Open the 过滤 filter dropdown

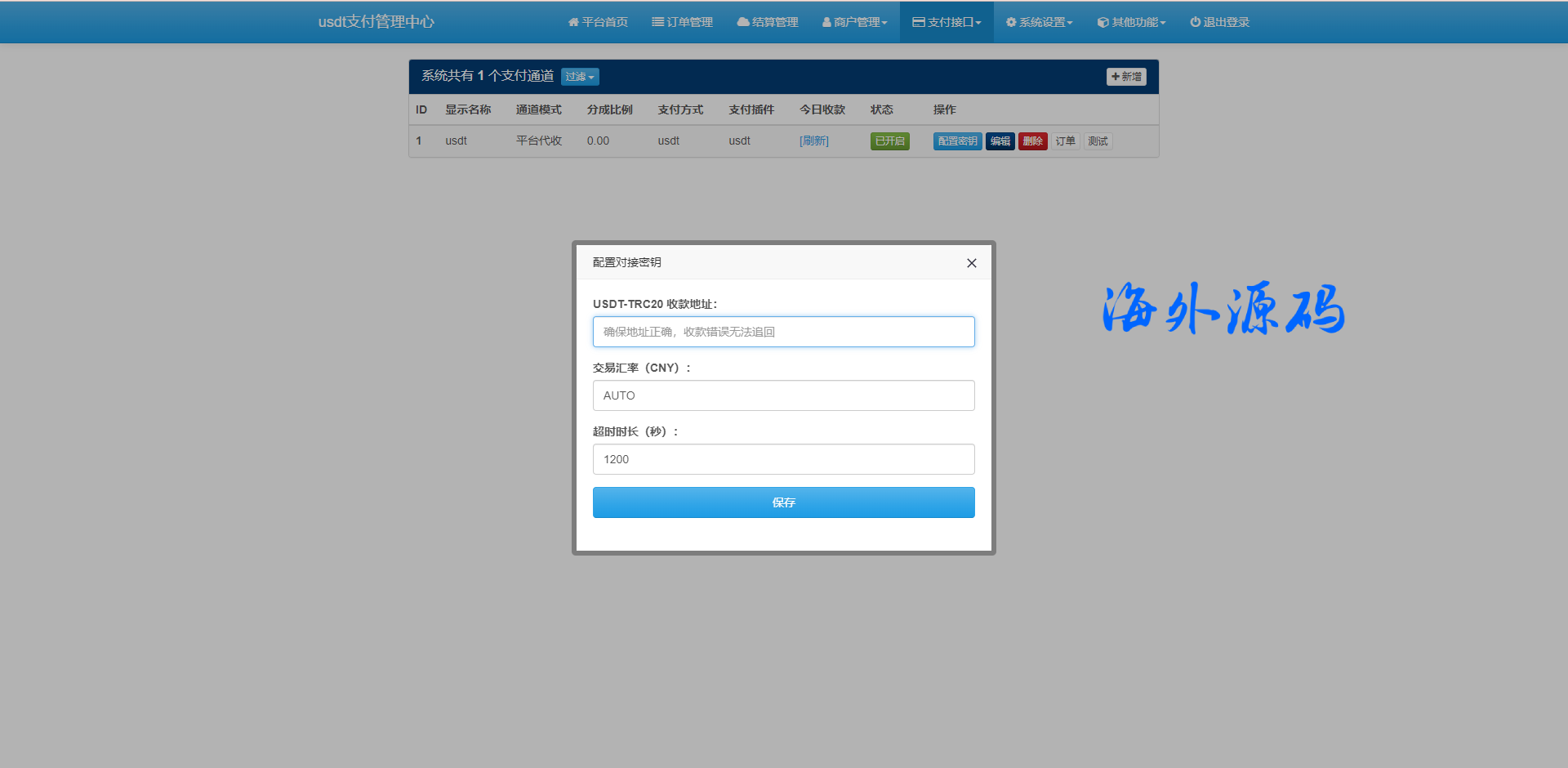tap(580, 77)
